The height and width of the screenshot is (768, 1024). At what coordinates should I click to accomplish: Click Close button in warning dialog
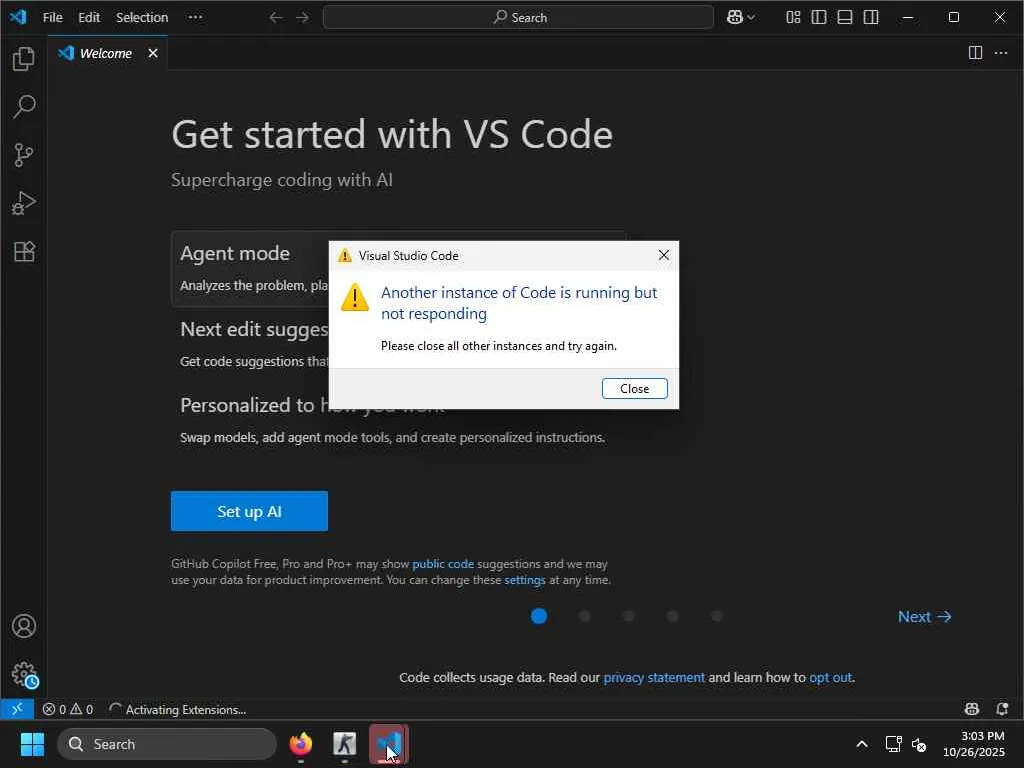coord(634,389)
